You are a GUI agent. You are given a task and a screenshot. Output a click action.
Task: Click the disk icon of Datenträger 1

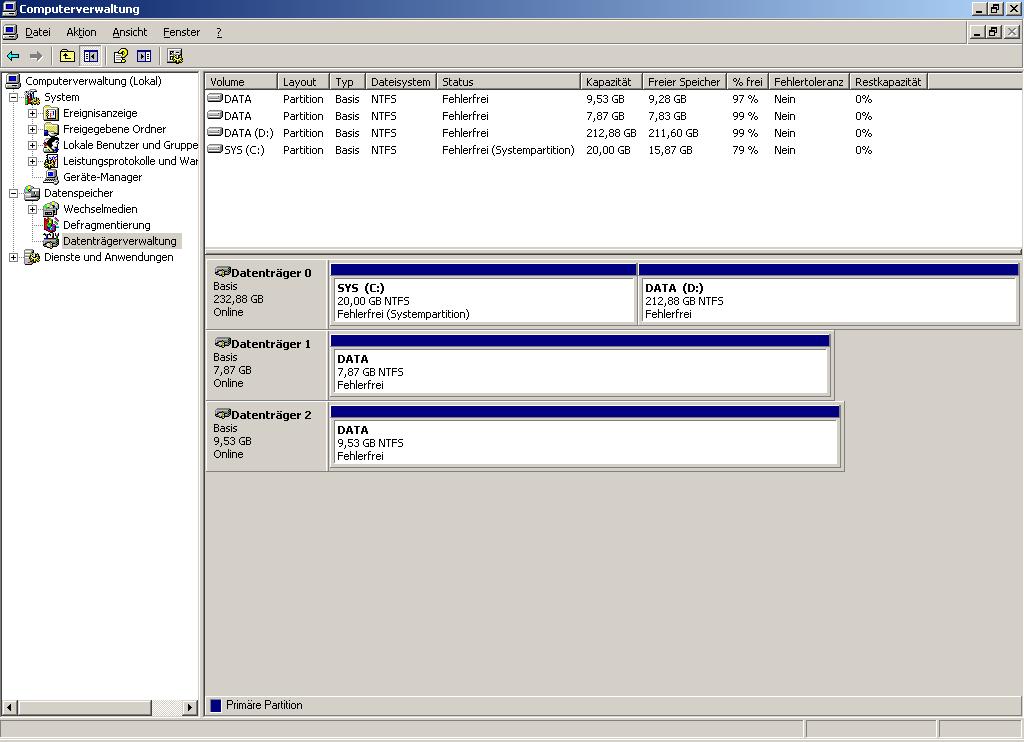[x=222, y=343]
